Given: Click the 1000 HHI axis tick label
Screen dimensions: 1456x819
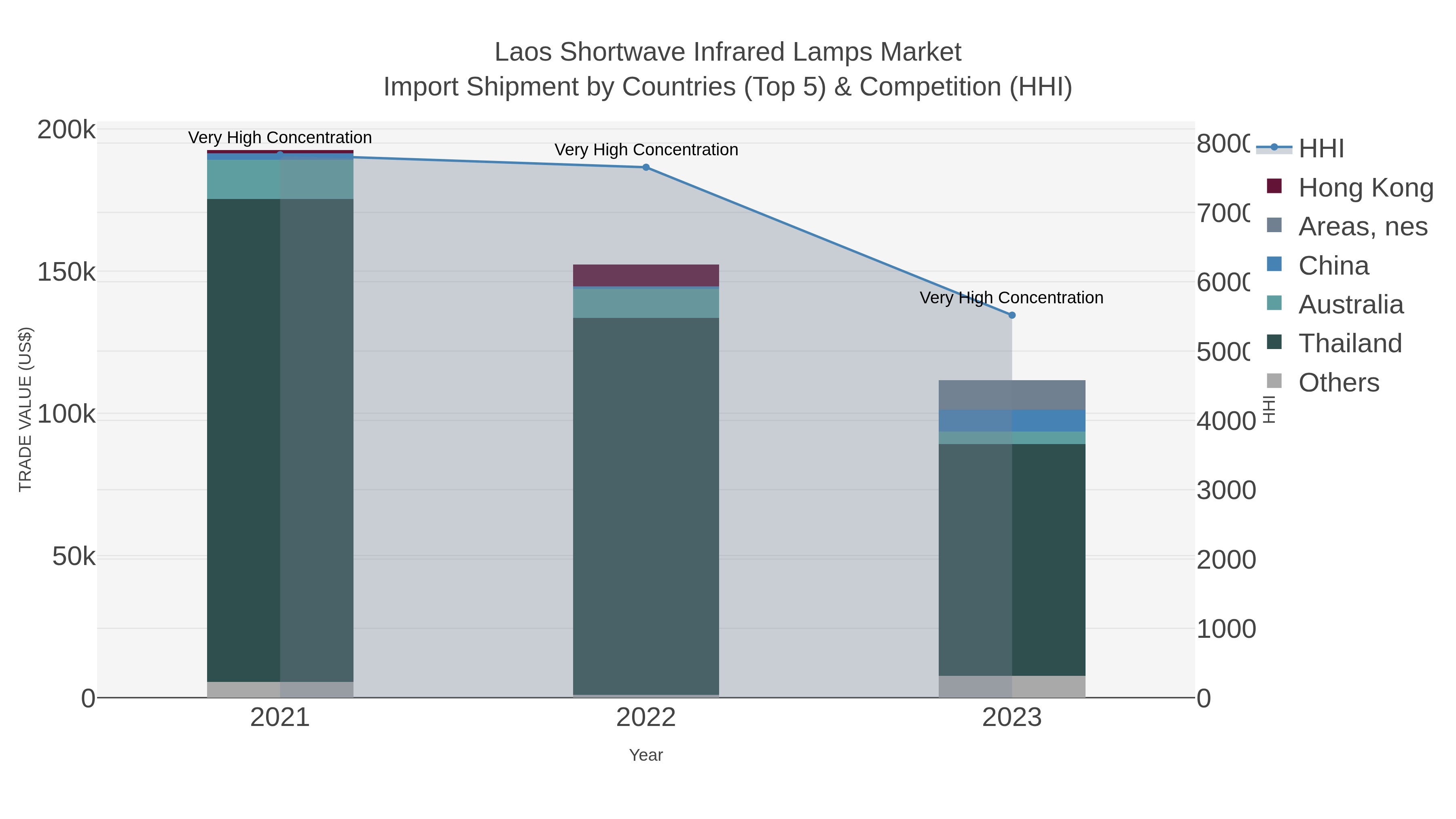Looking at the screenshot, I should pyautogui.click(x=1226, y=629).
